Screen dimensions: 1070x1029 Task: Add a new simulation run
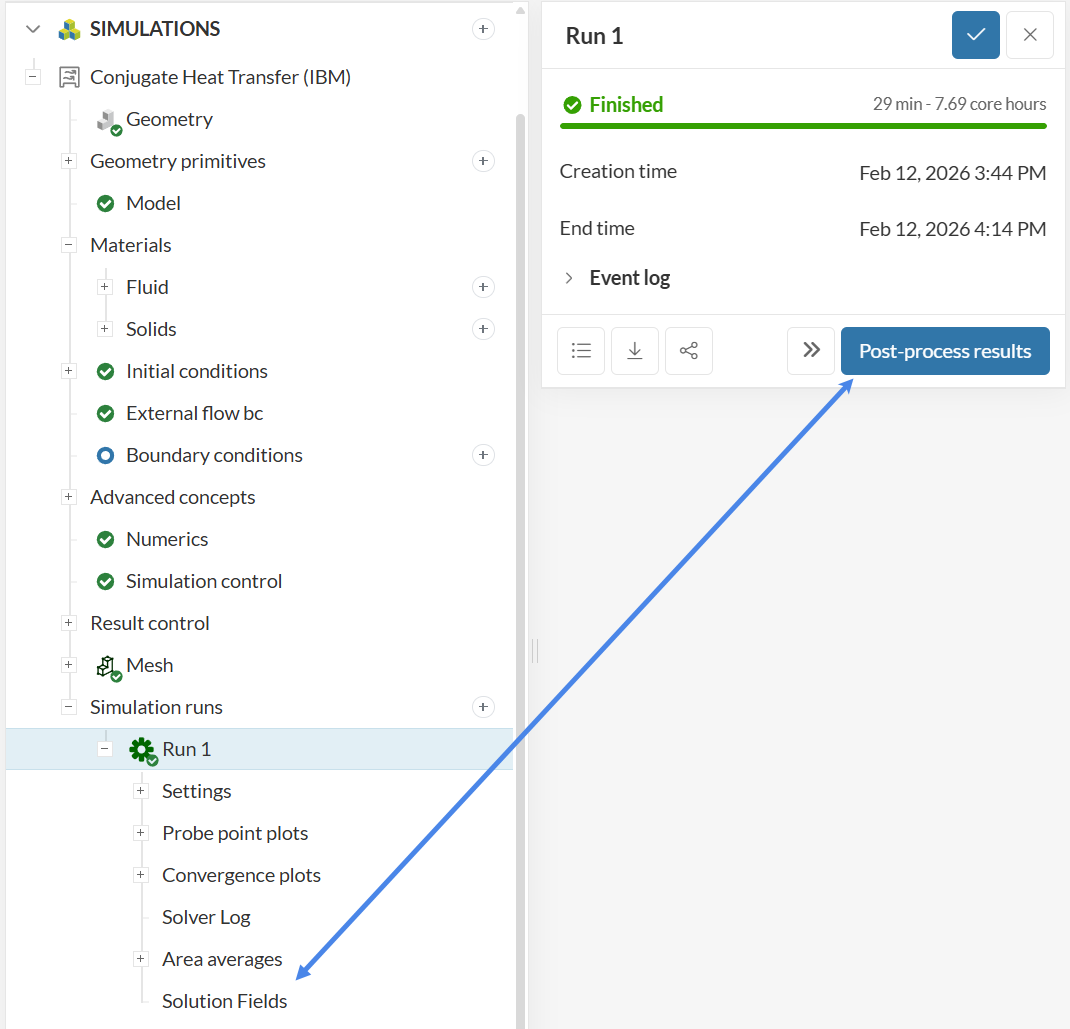(483, 707)
